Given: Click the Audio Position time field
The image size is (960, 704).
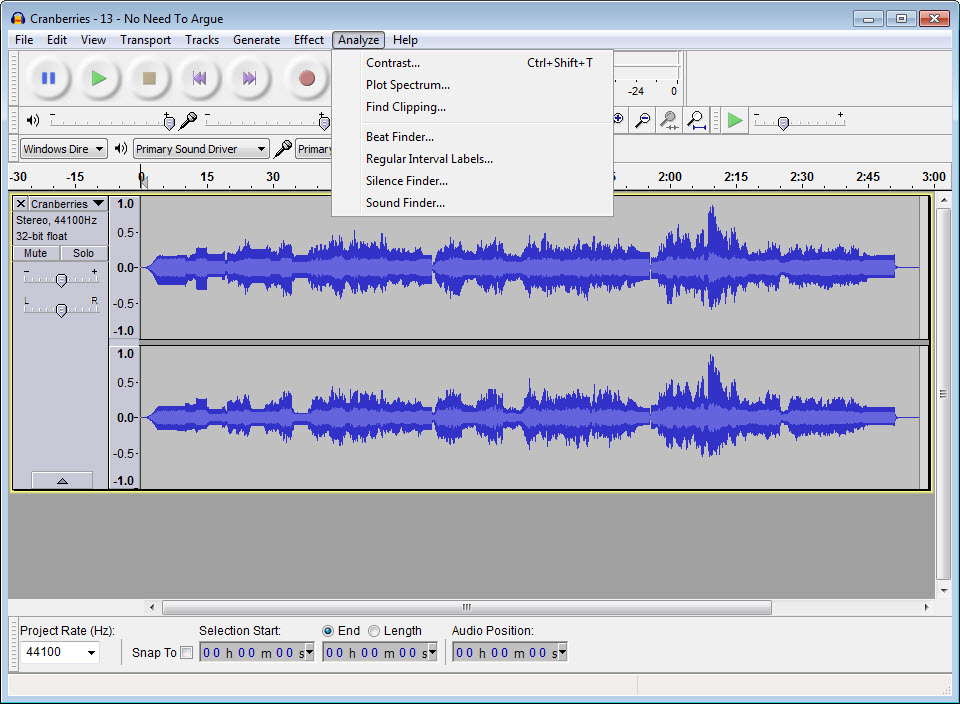Looking at the screenshot, I should [x=505, y=653].
